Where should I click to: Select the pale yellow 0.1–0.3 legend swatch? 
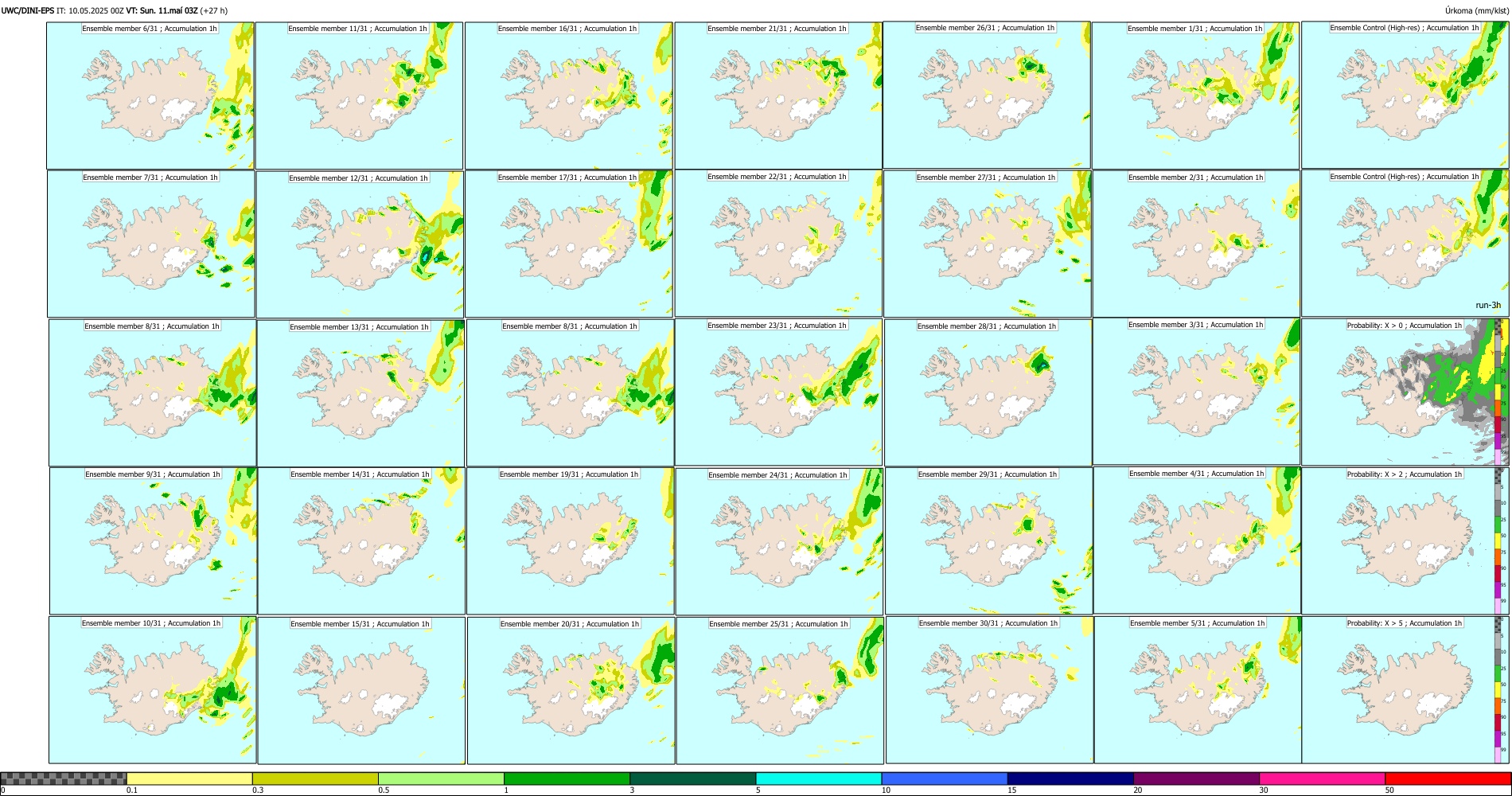(189, 778)
